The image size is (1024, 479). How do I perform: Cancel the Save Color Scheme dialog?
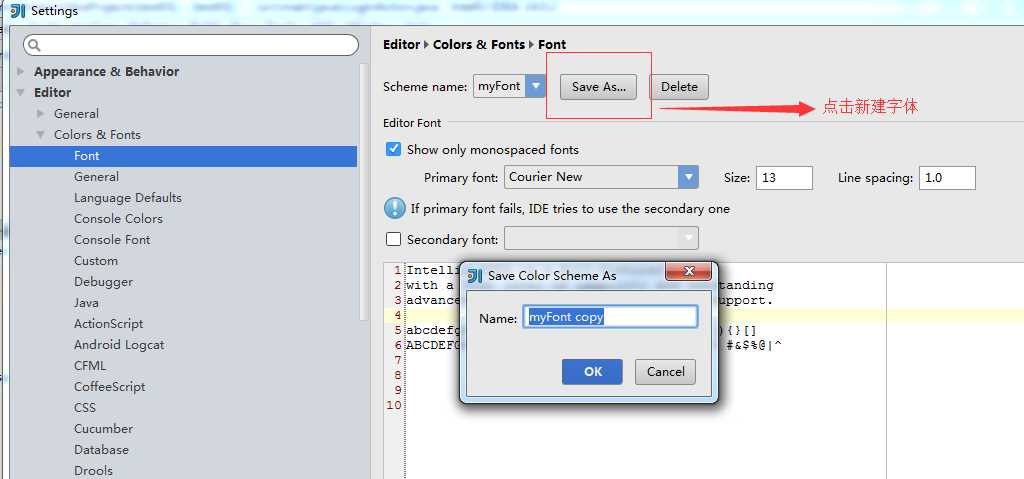coord(665,371)
